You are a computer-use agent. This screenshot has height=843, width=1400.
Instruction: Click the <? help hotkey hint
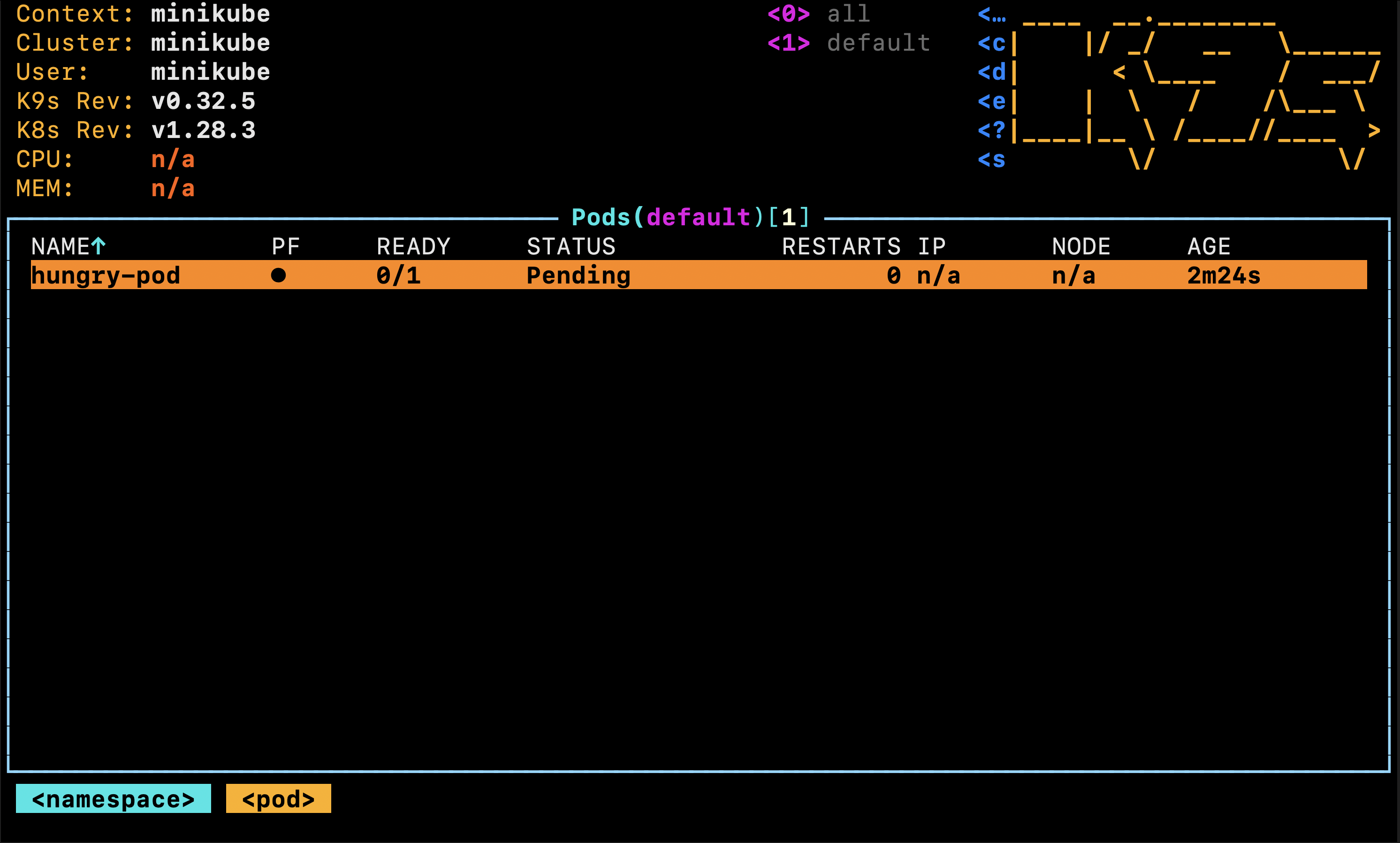click(x=991, y=130)
